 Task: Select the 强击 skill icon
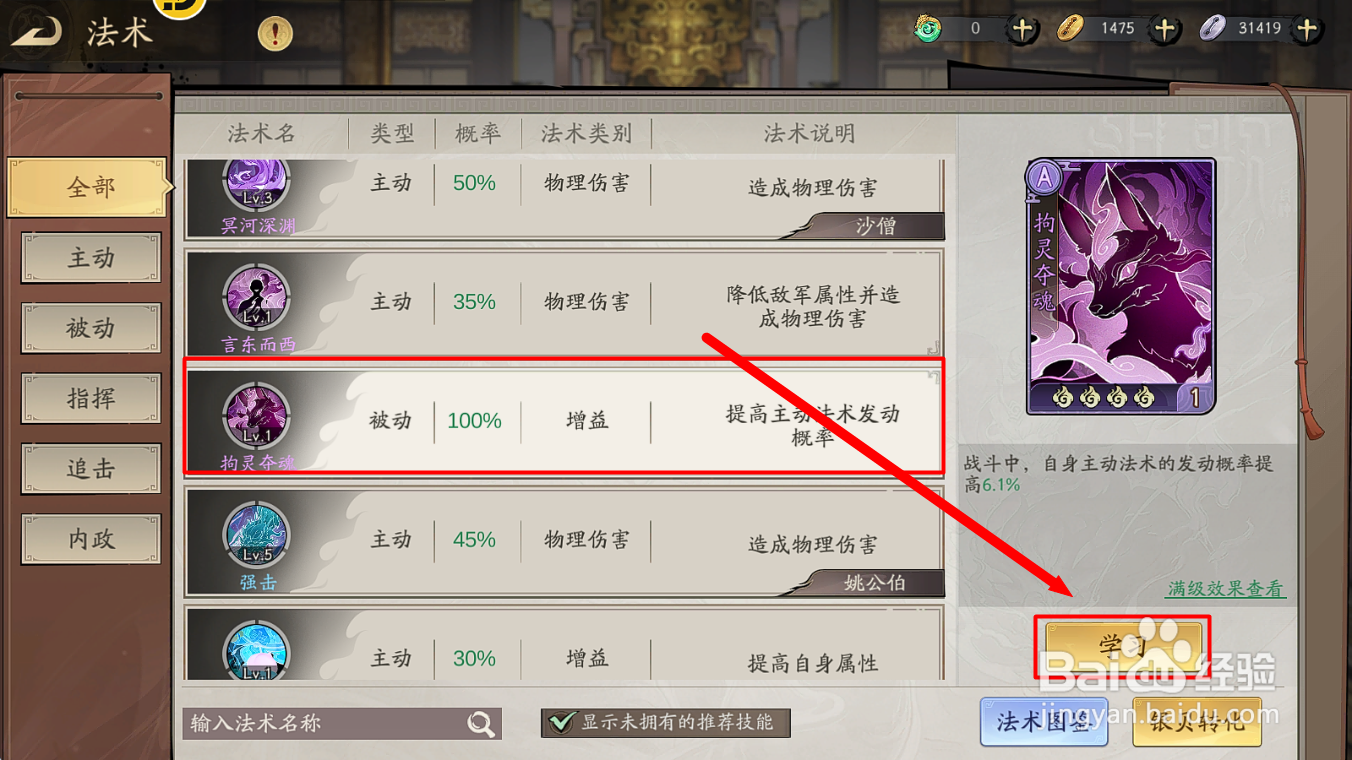tap(257, 535)
